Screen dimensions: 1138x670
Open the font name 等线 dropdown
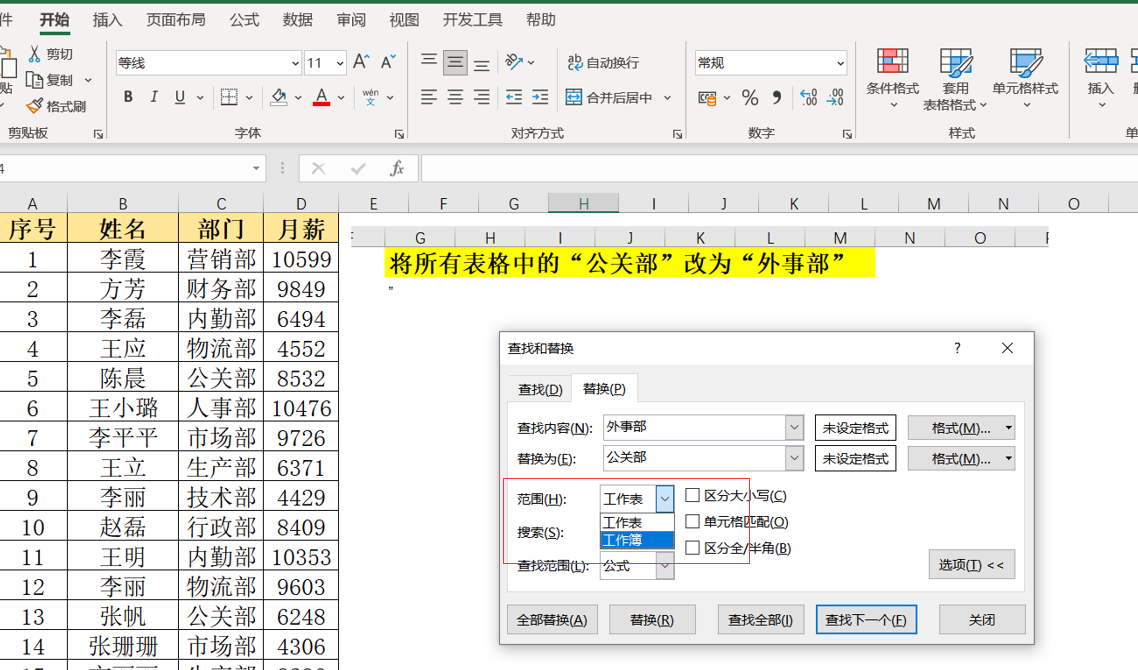295,63
